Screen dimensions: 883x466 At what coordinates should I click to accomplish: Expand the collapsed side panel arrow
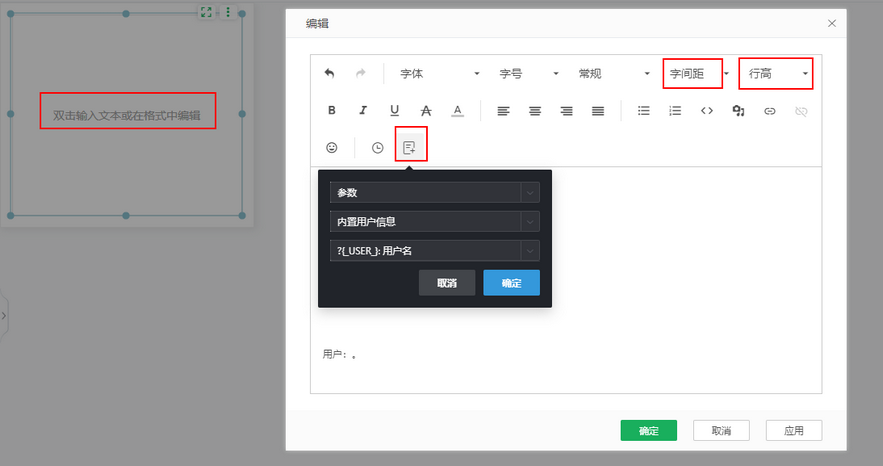(4, 316)
